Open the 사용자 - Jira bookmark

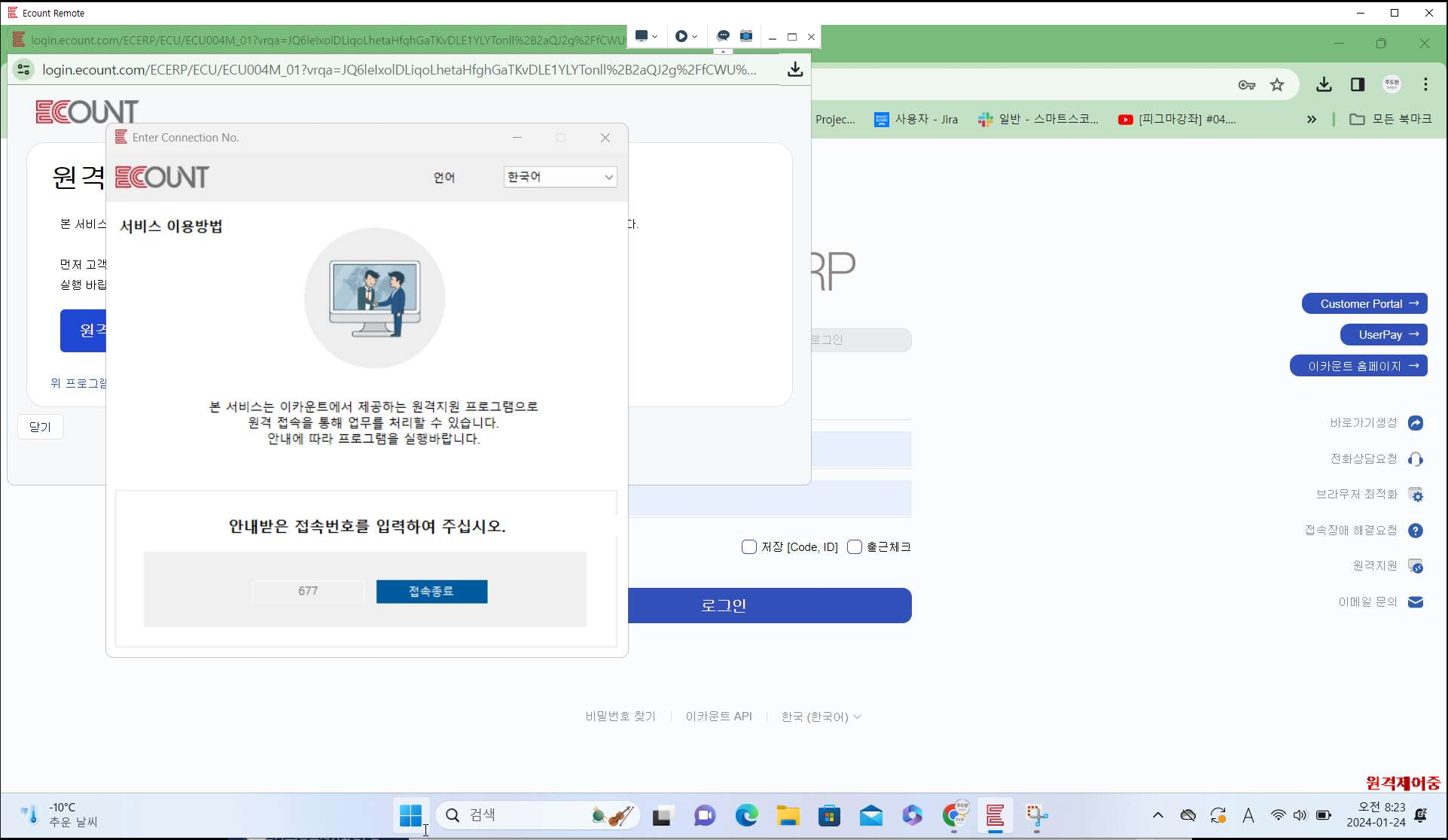click(x=916, y=120)
